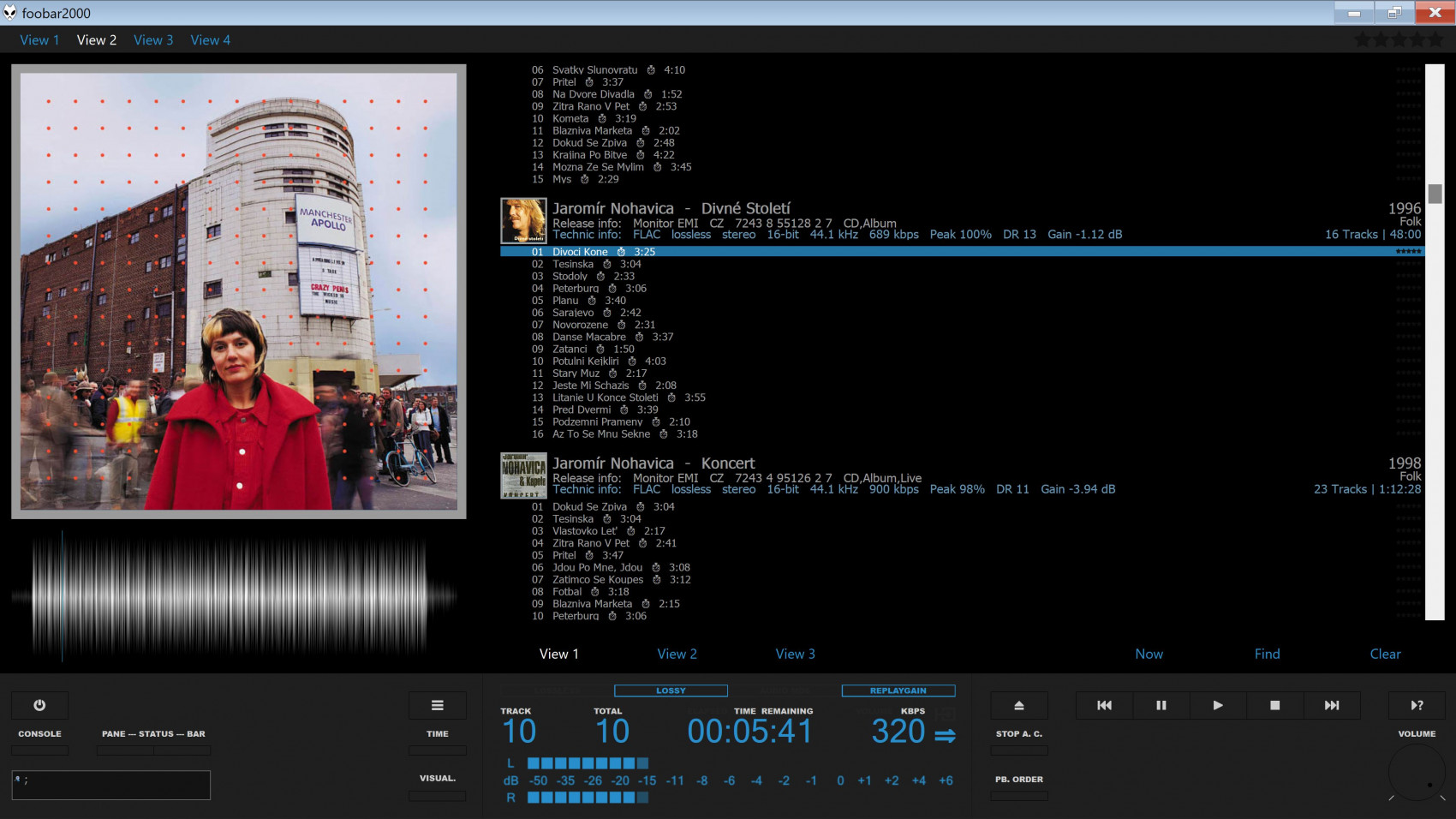Click the Clear link below playlist
Viewport: 1456px width, 819px height.
click(1385, 654)
